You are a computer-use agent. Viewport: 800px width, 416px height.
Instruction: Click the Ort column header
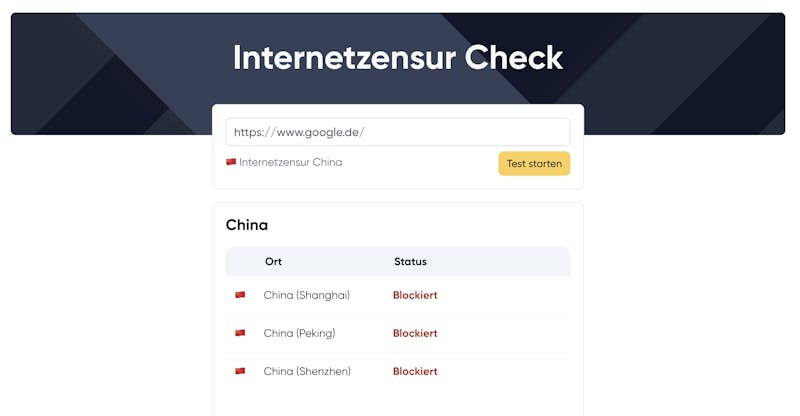coord(273,261)
